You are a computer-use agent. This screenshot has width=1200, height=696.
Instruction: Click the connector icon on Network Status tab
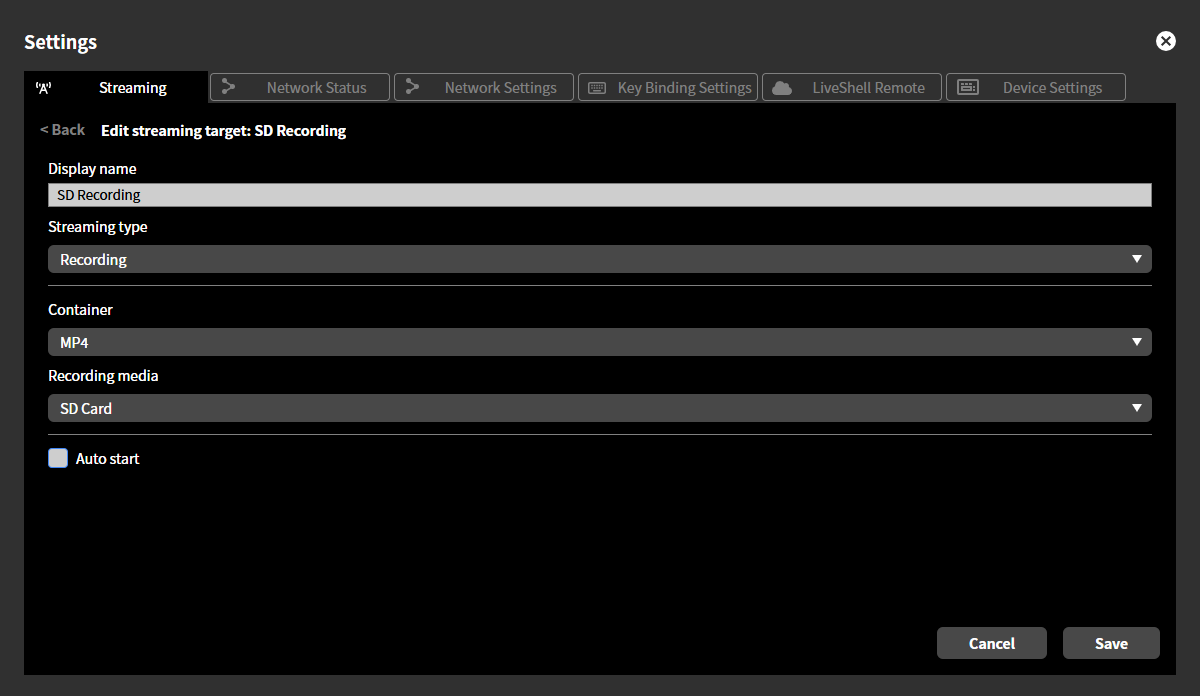[x=230, y=87]
